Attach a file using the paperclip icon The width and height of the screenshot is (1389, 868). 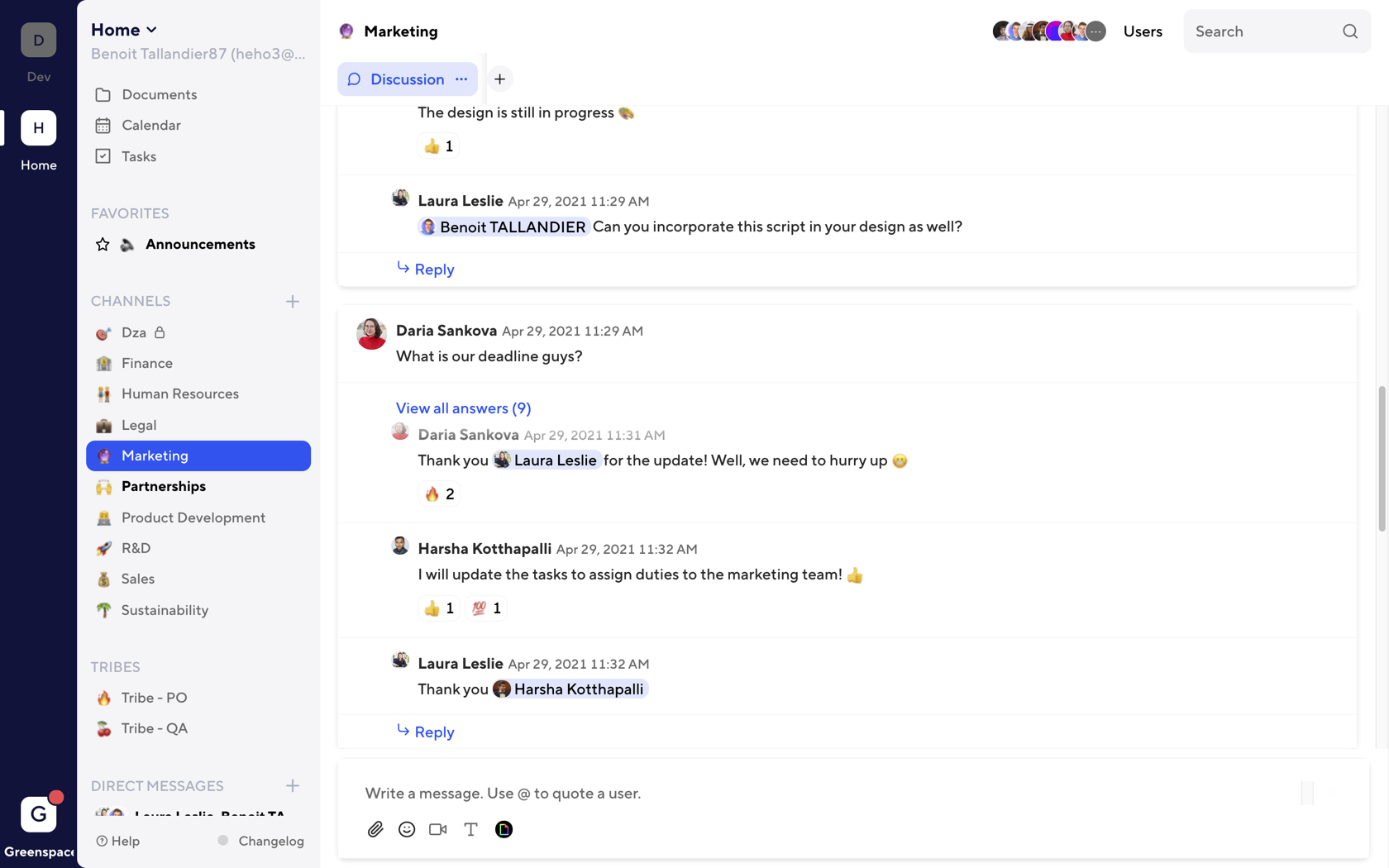375,829
